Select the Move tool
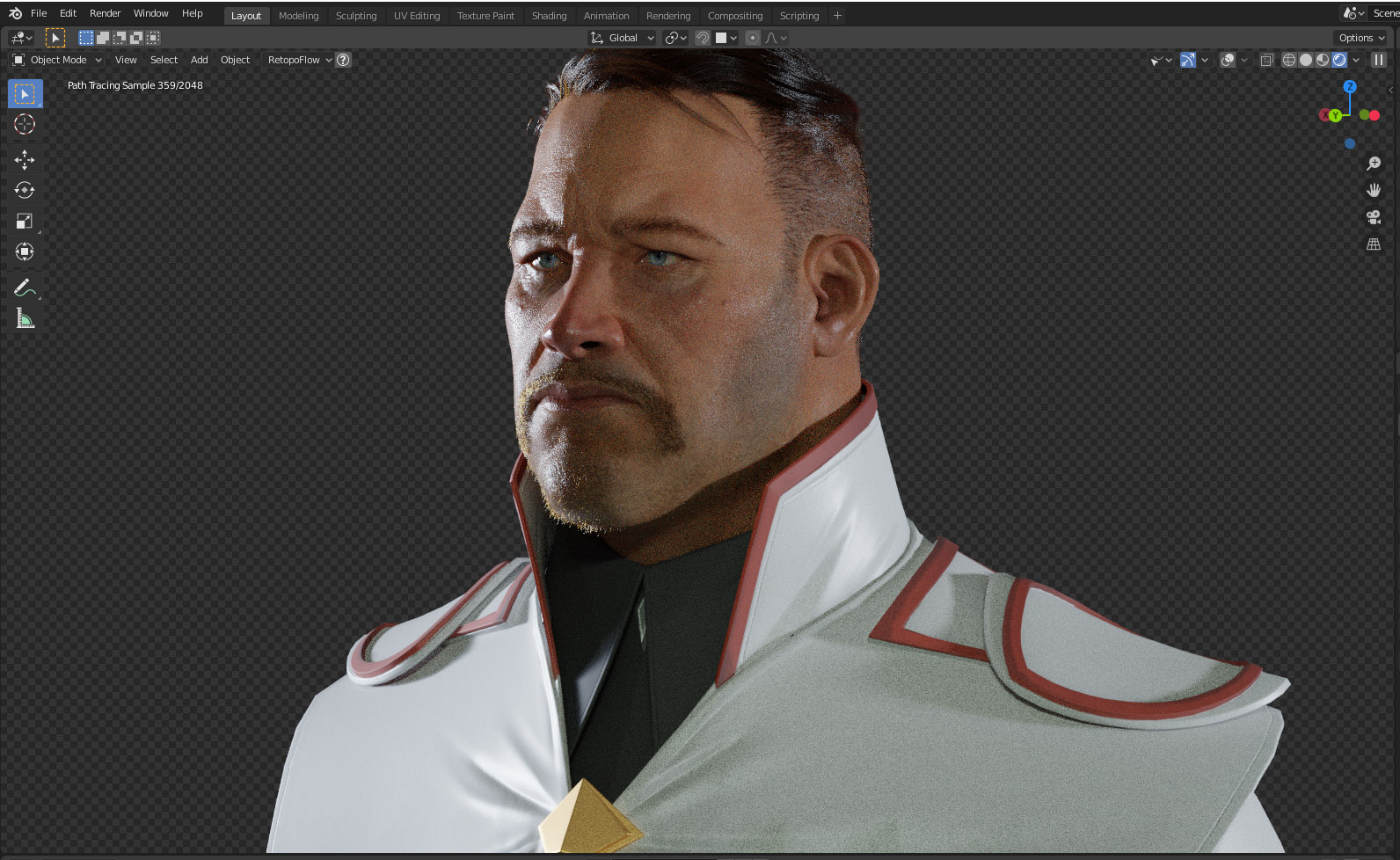 [x=25, y=159]
